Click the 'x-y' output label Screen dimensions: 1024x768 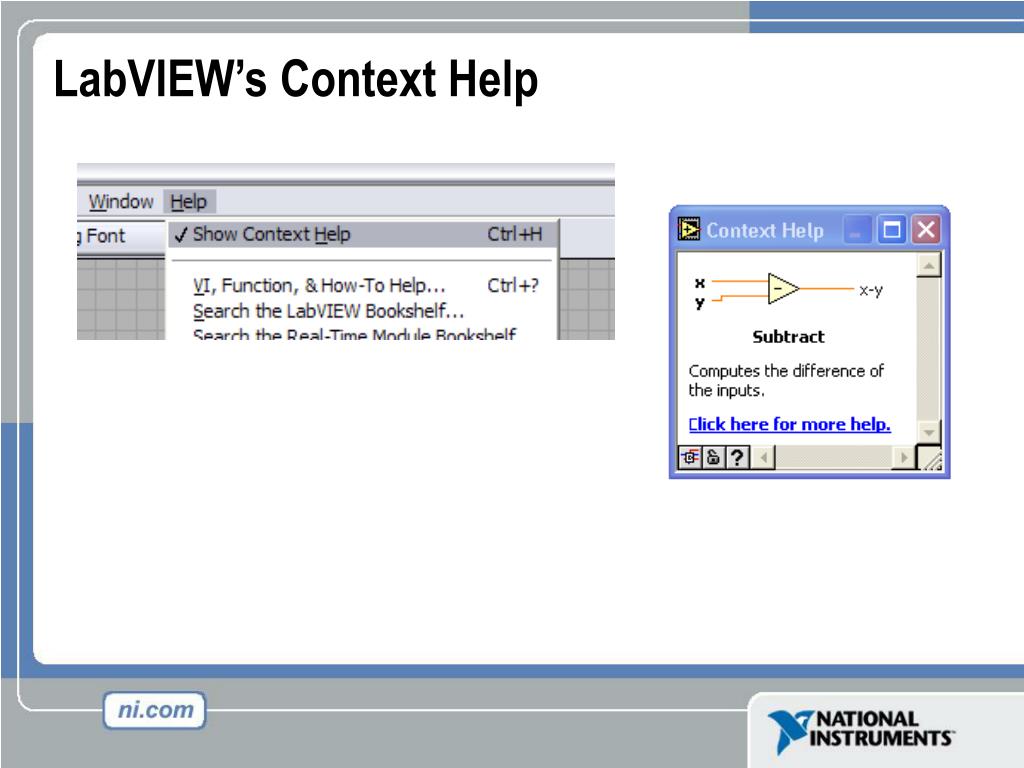(x=871, y=290)
